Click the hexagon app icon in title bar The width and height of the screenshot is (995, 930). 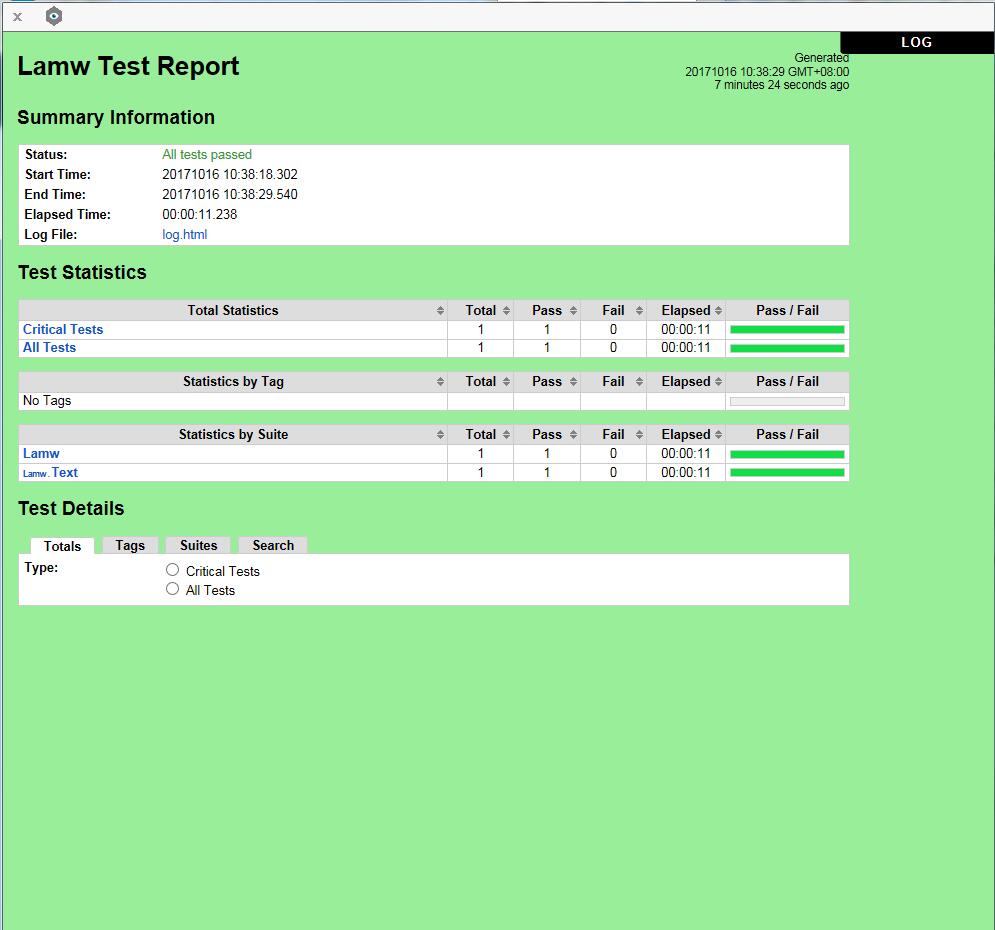54,16
